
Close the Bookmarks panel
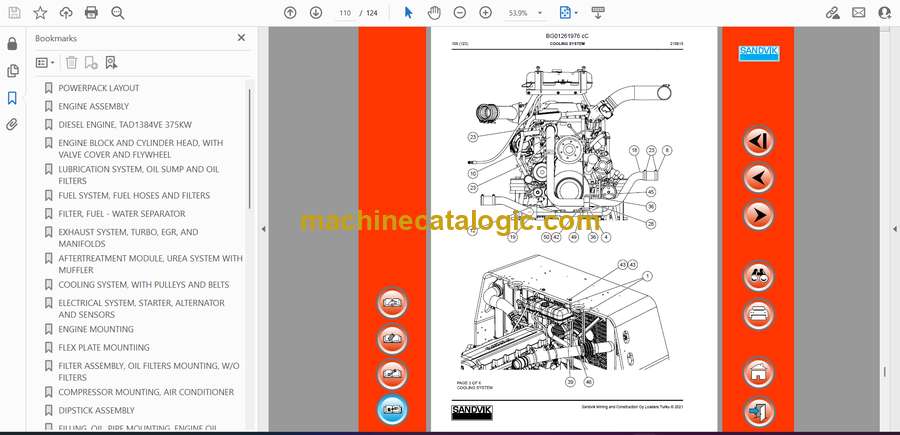point(241,37)
